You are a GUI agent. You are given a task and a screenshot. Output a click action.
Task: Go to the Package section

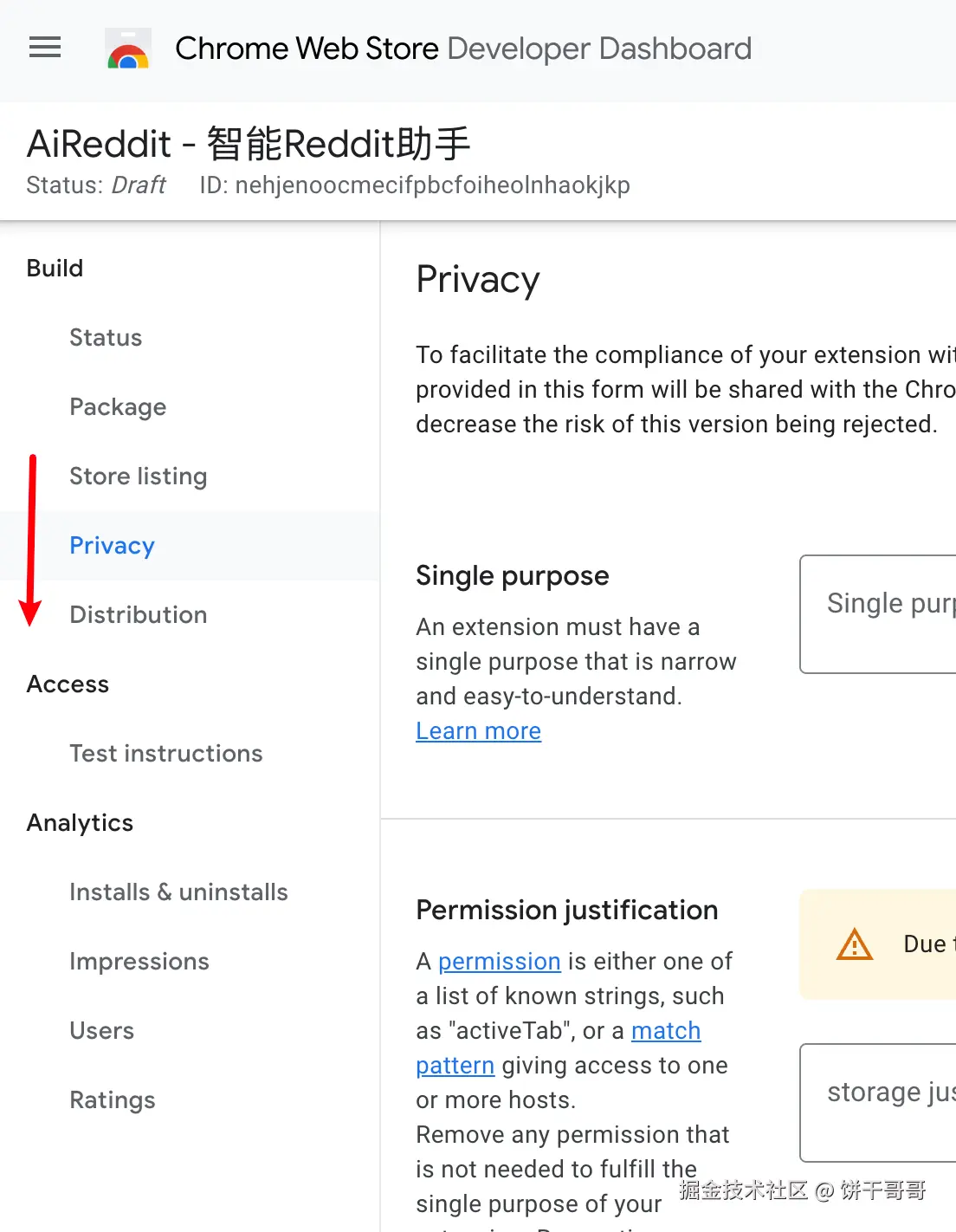coord(118,407)
